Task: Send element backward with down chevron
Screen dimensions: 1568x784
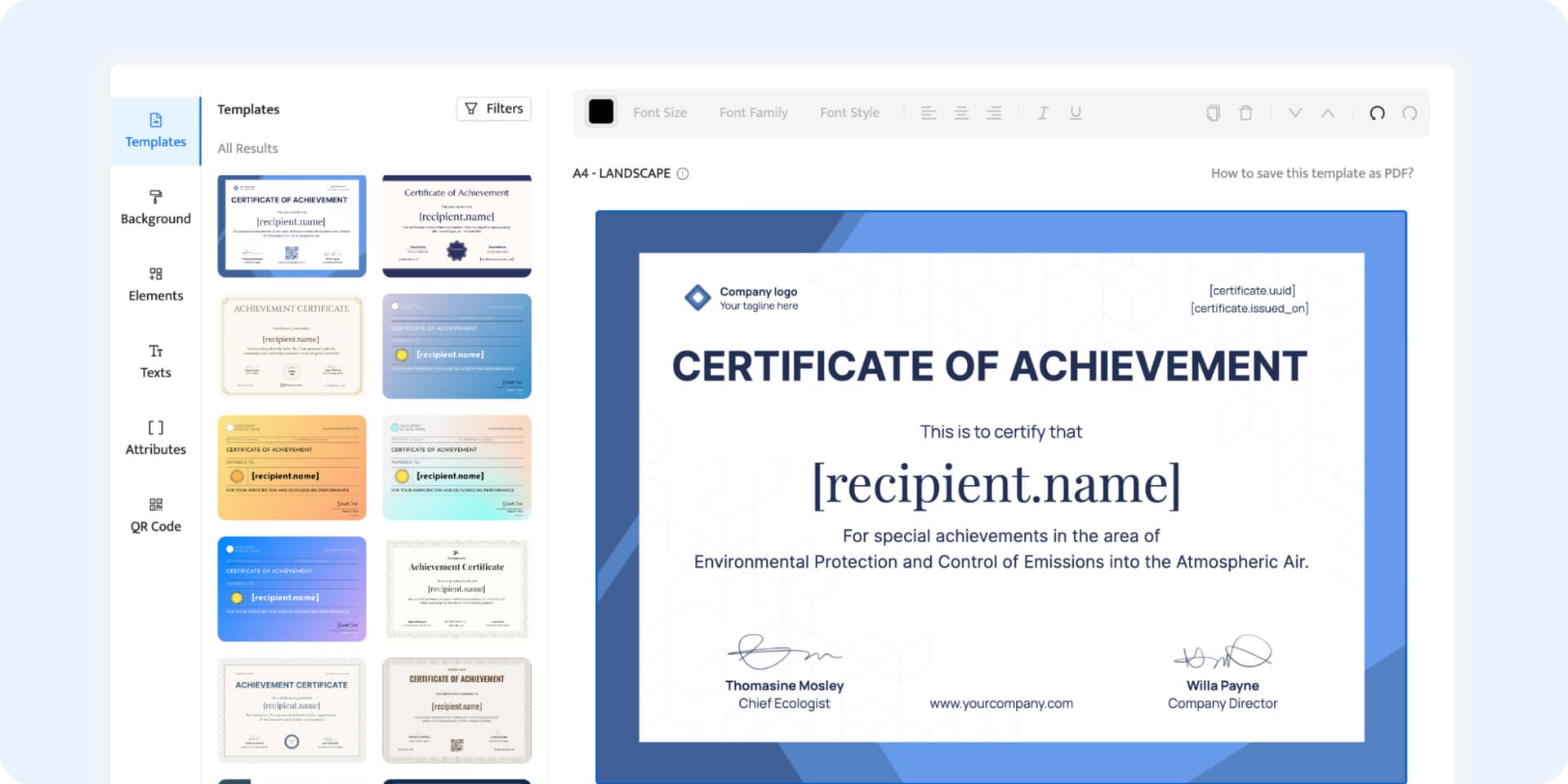Action: pyautogui.click(x=1295, y=113)
